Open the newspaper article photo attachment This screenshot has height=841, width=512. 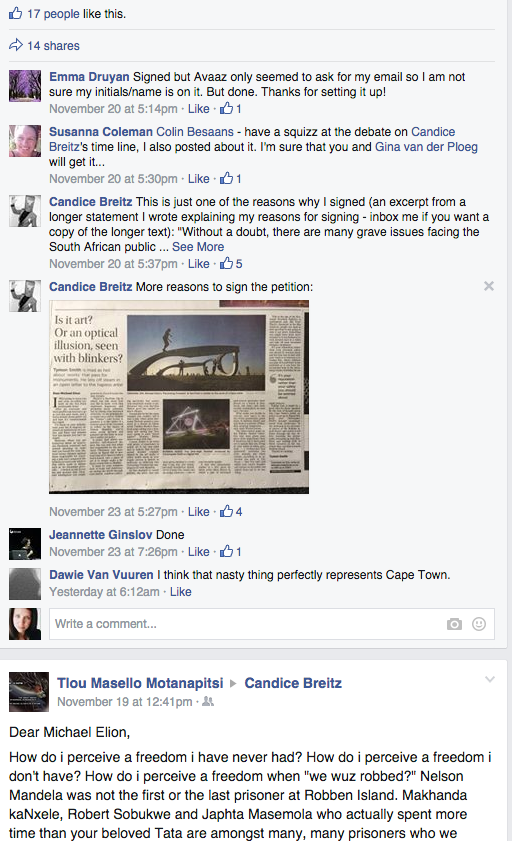click(179, 397)
